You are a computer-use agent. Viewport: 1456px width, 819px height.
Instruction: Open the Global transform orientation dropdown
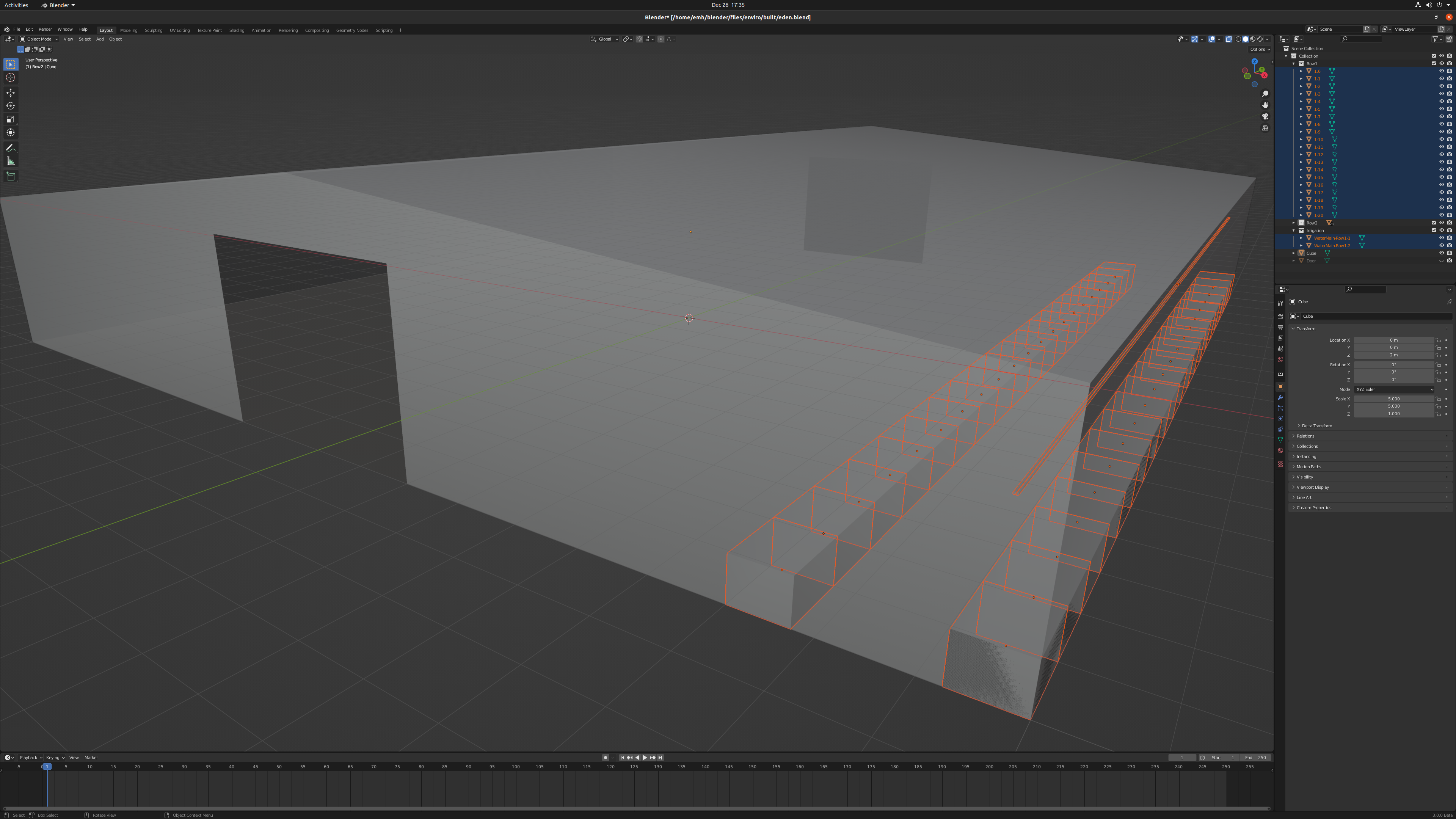(x=604, y=39)
